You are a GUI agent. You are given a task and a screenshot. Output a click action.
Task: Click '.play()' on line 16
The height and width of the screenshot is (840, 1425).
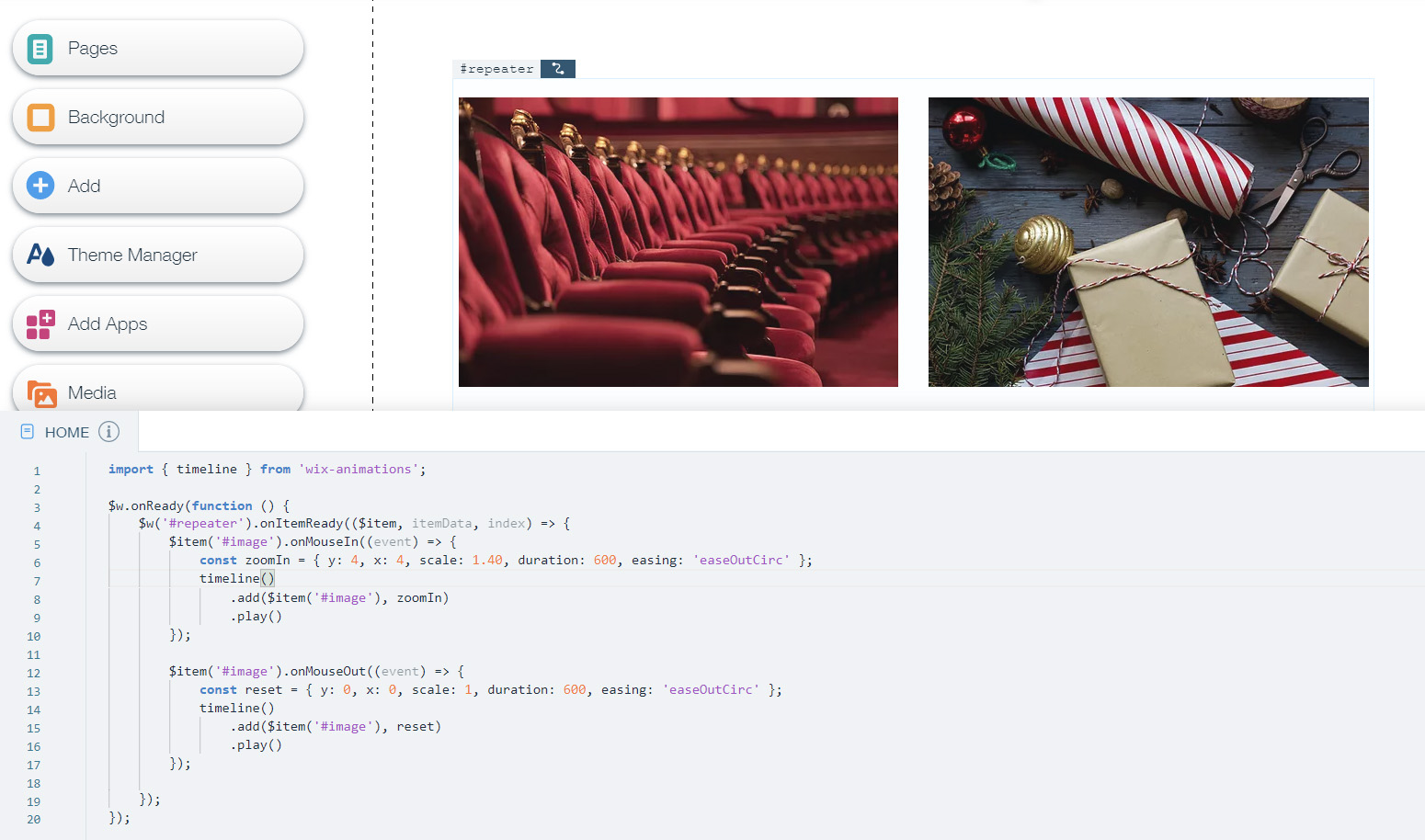click(256, 744)
